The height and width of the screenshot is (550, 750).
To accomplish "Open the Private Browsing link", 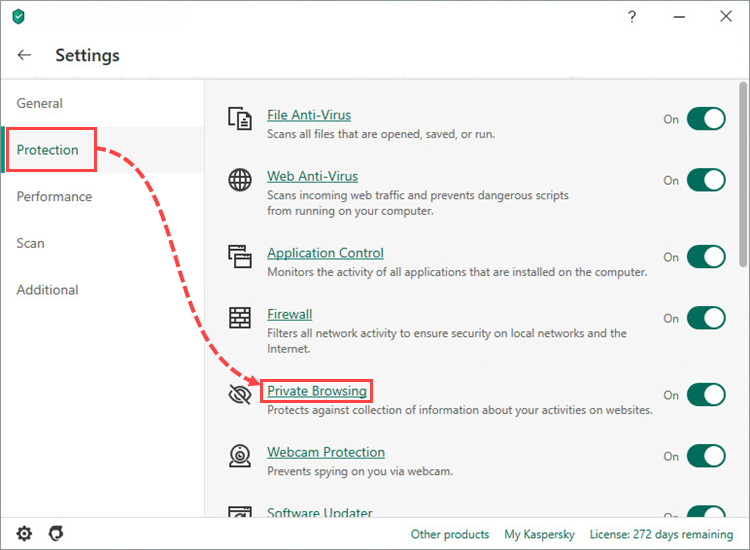I will pyautogui.click(x=317, y=391).
